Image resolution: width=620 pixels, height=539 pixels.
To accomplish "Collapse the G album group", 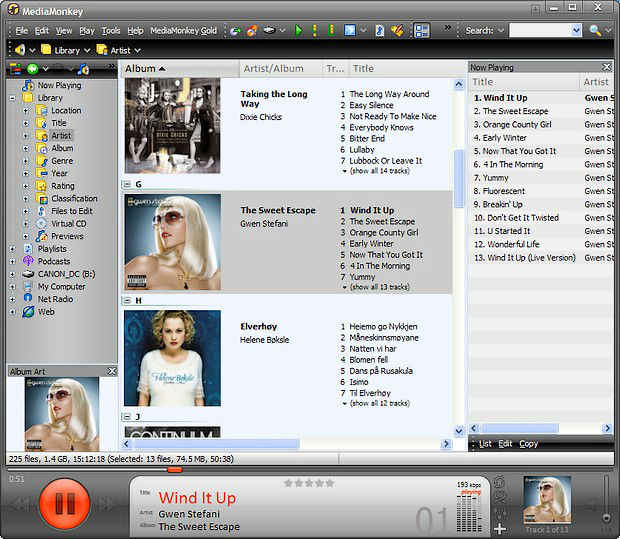I will [127, 184].
